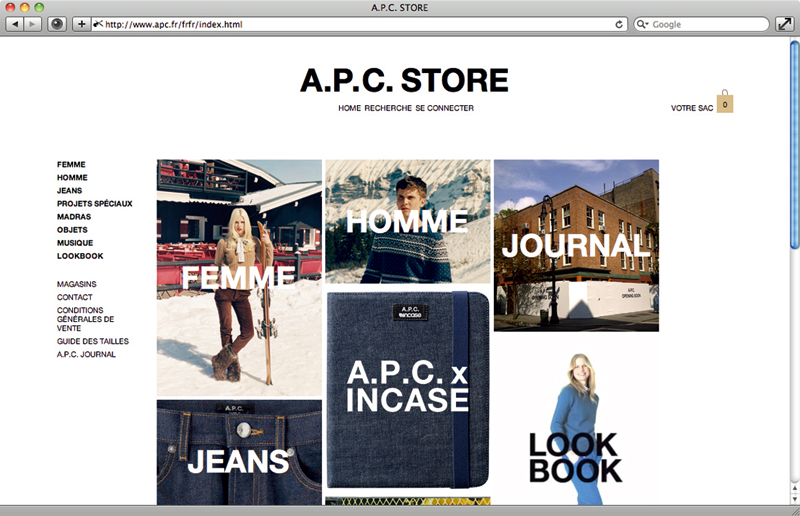Viewport: 800px width, 516px height.
Task: Click the plus add bookmark button
Action: point(81,24)
